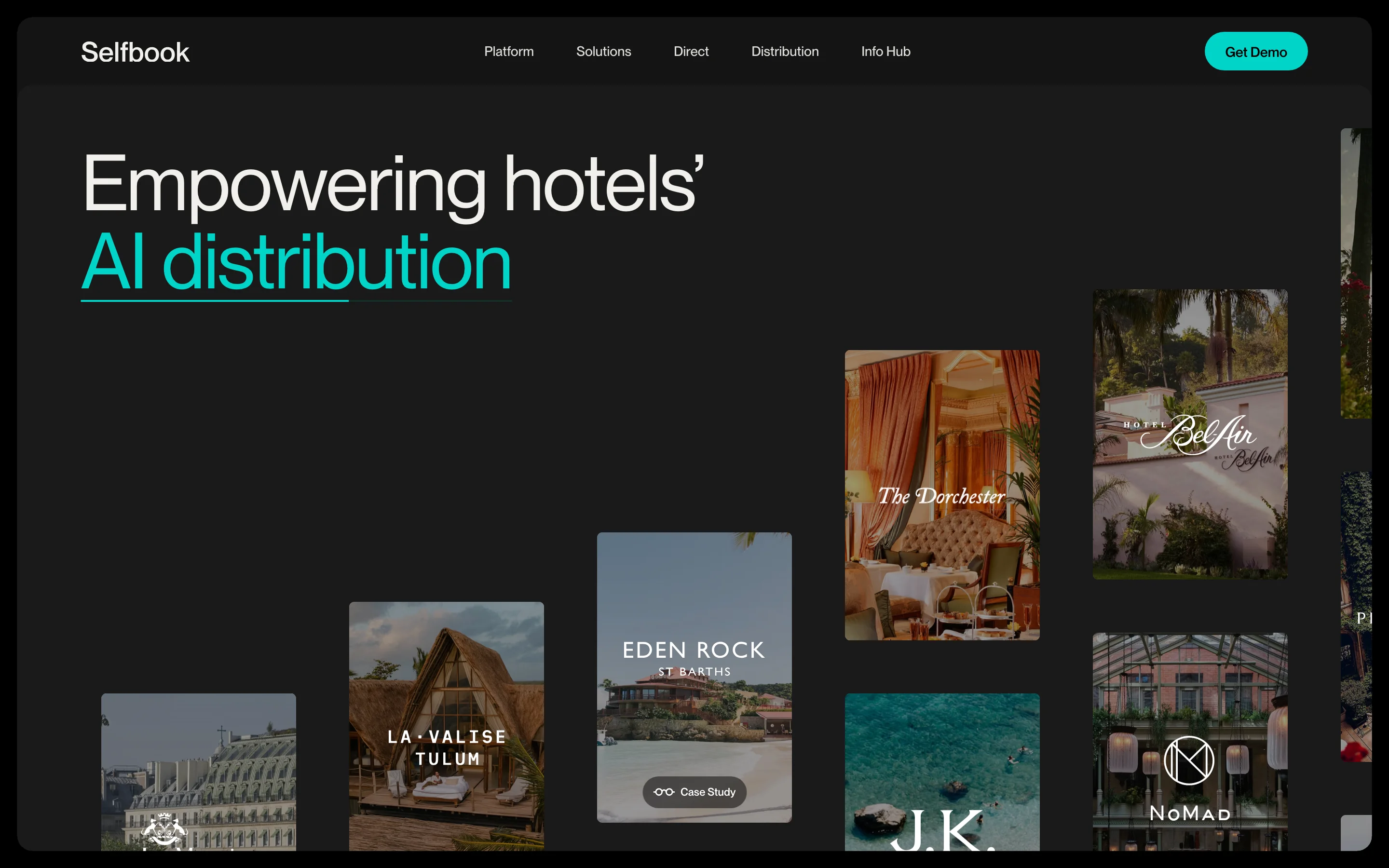Screen dimensions: 1389x868
Task: Click the Get Demo button
Action: 1256,52
